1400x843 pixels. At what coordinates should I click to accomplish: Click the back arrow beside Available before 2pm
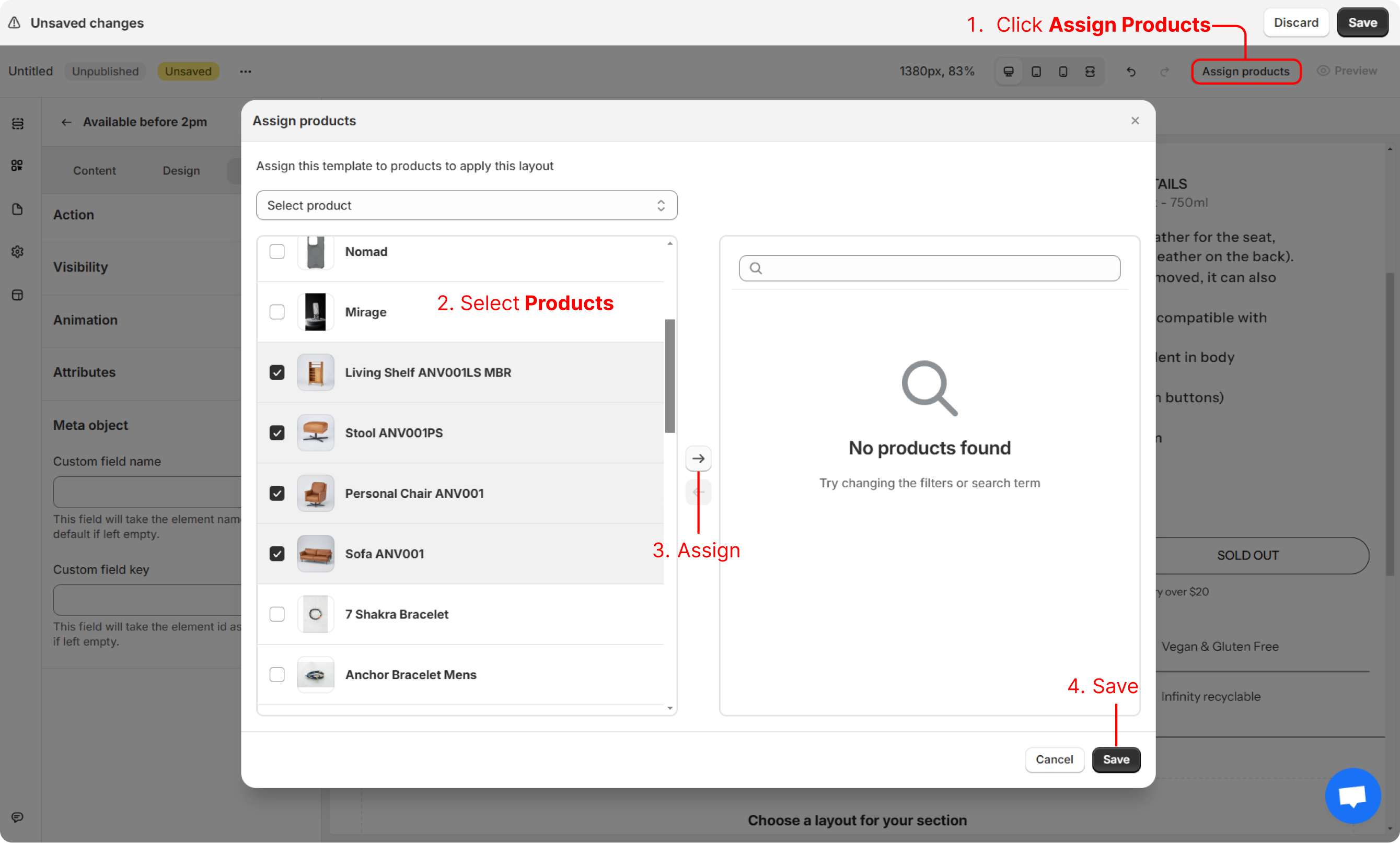tap(66, 122)
